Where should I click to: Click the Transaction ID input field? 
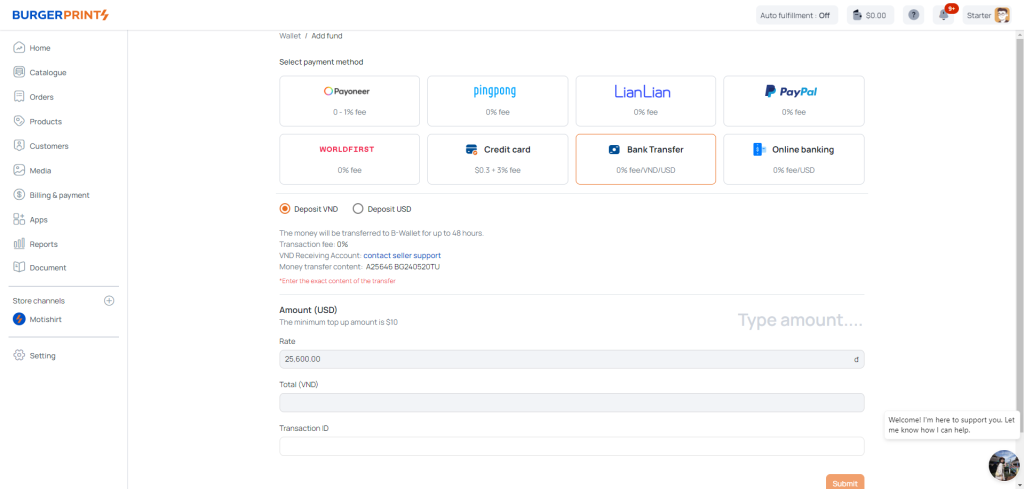point(571,446)
